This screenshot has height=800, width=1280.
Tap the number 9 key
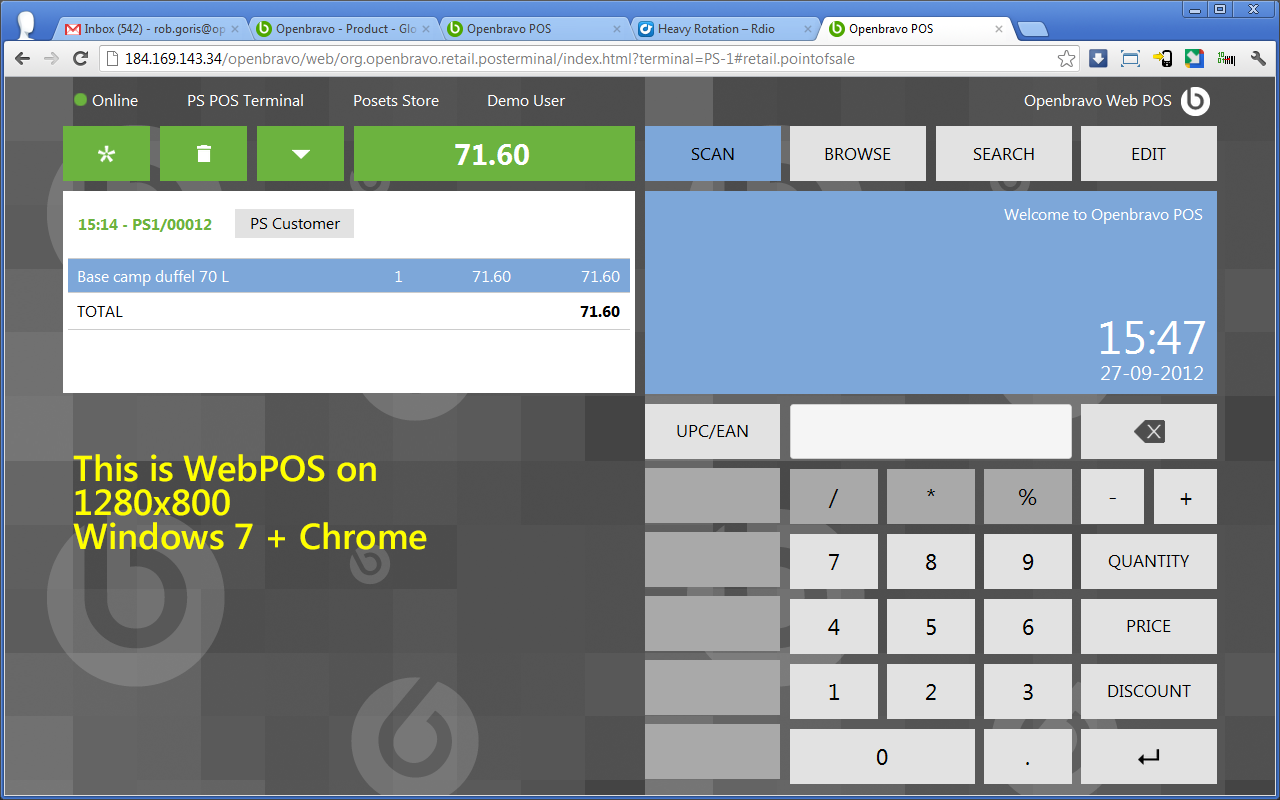[x=1028, y=562]
